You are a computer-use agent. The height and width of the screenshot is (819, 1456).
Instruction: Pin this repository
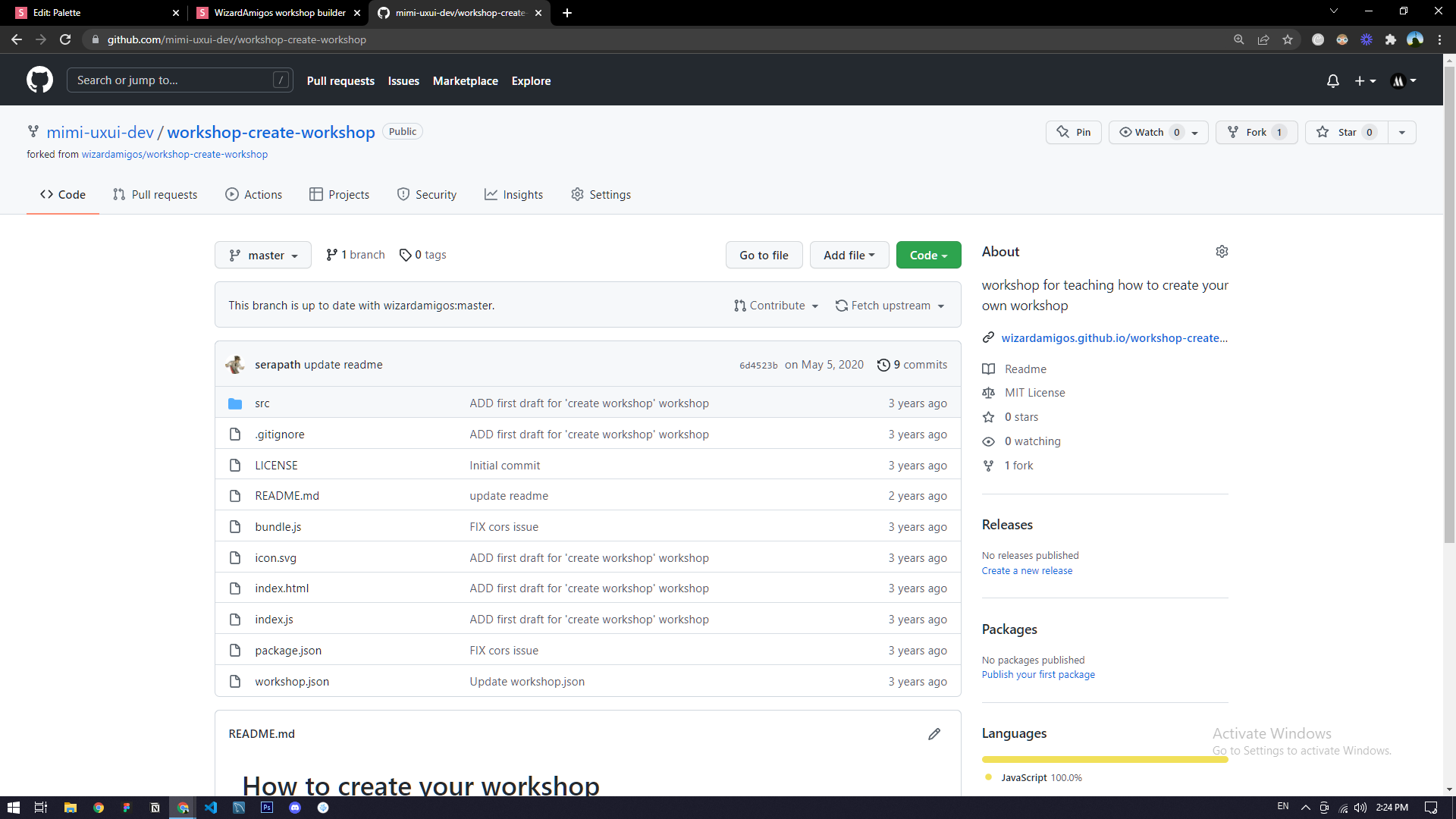coord(1074,132)
